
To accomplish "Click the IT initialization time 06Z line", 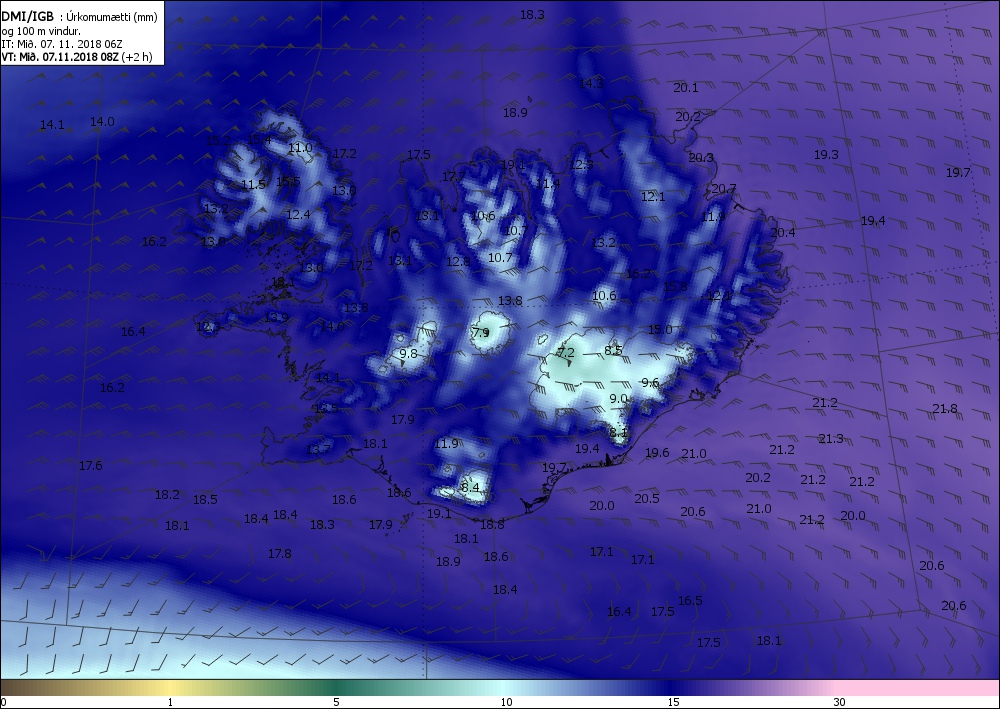I will [62, 44].
